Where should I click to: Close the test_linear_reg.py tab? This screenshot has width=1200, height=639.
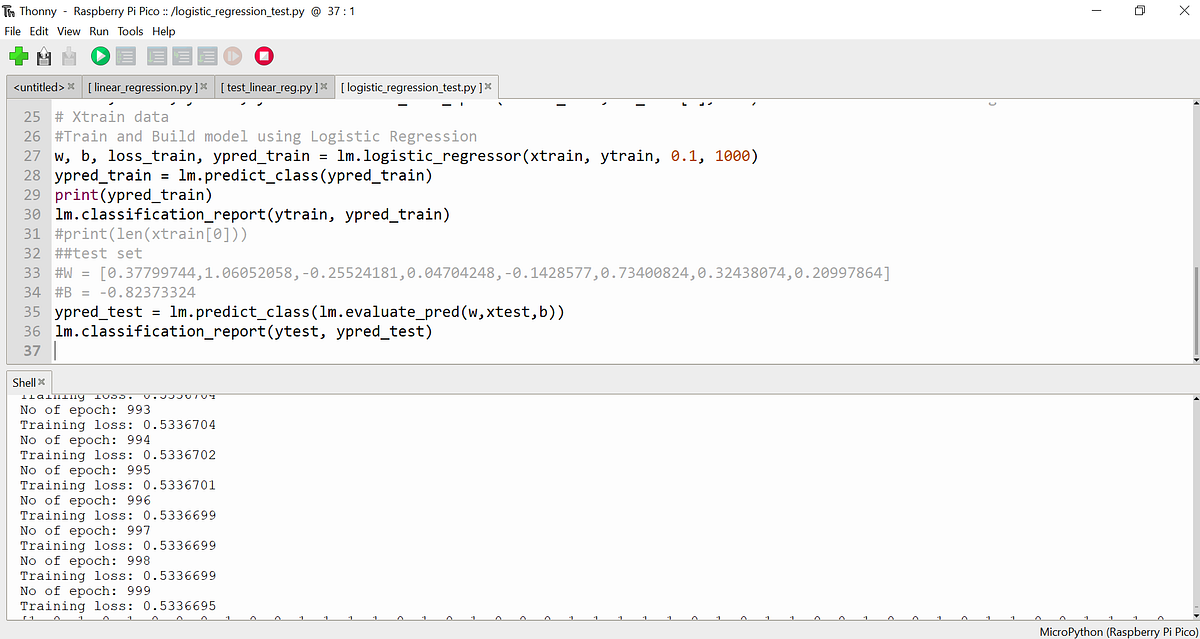(322, 87)
